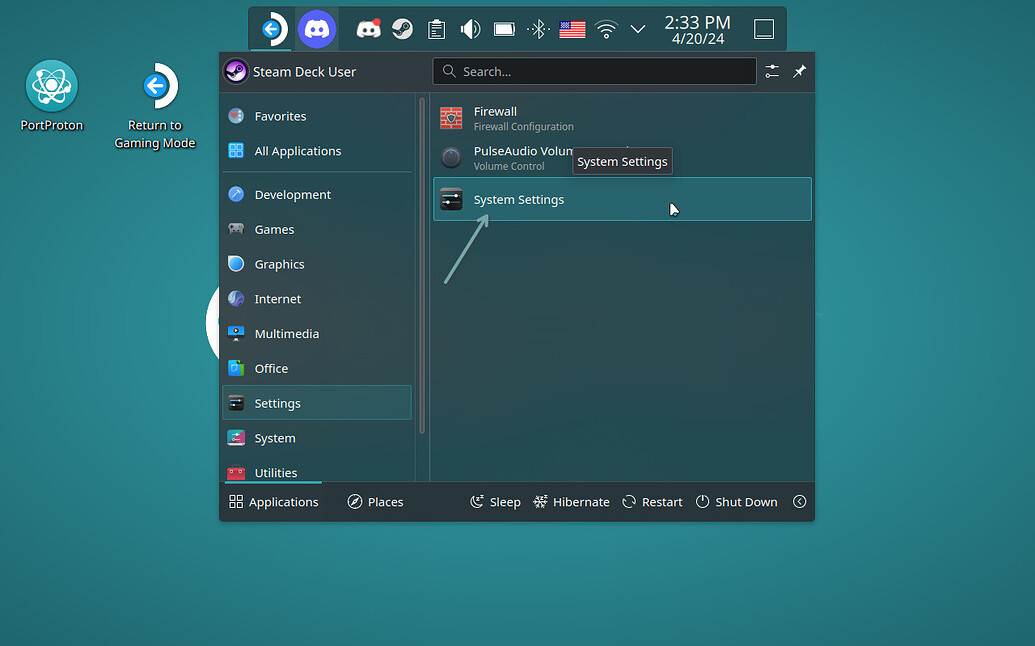Click the battery status tray icon
Screen dimensions: 1035x646
click(x=504, y=29)
